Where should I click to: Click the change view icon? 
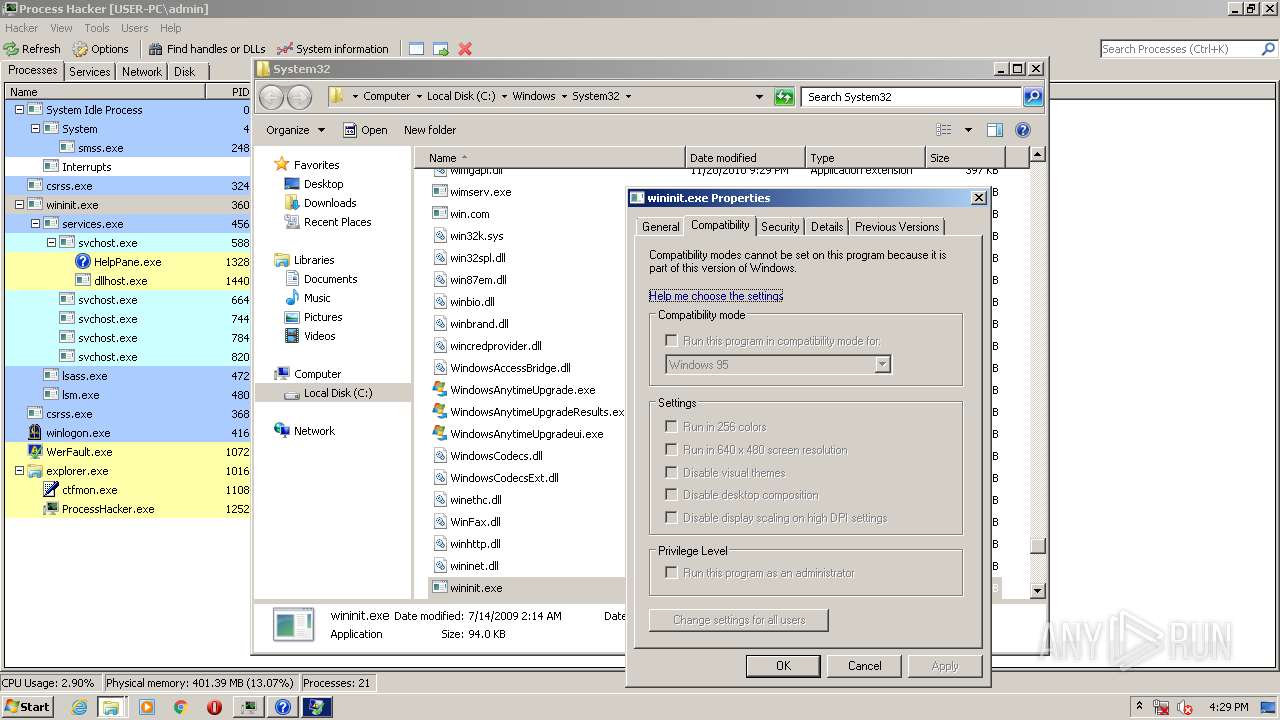(x=943, y=130)
